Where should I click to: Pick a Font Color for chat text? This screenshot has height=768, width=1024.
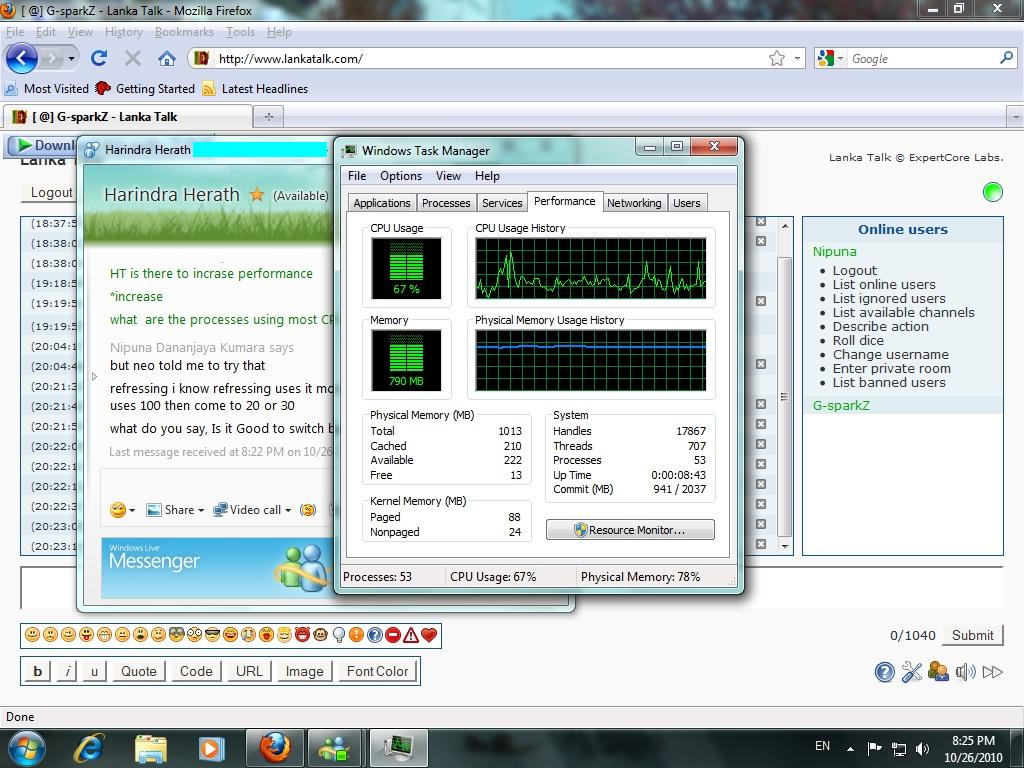[377, 671]
